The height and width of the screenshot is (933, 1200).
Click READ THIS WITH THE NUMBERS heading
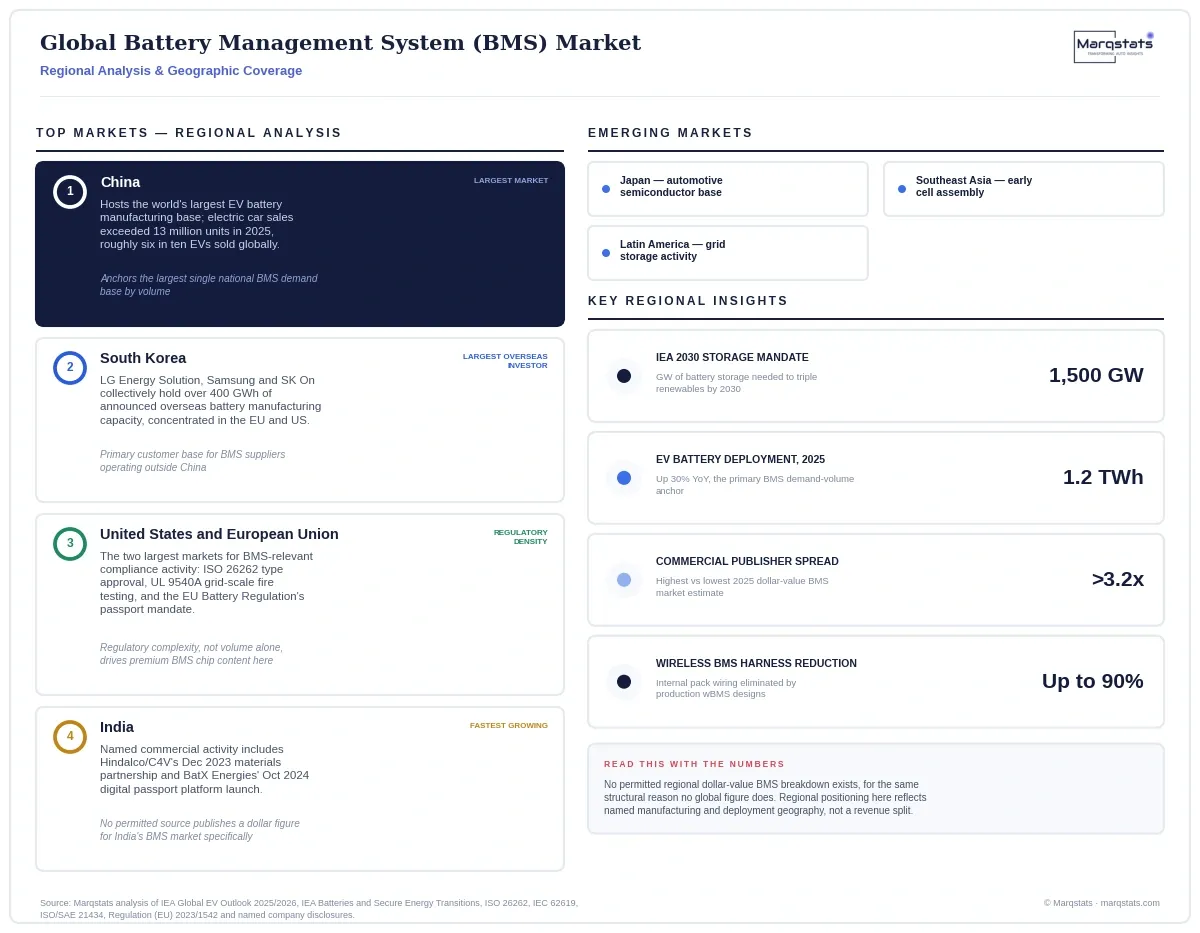[x=694, y=764]
